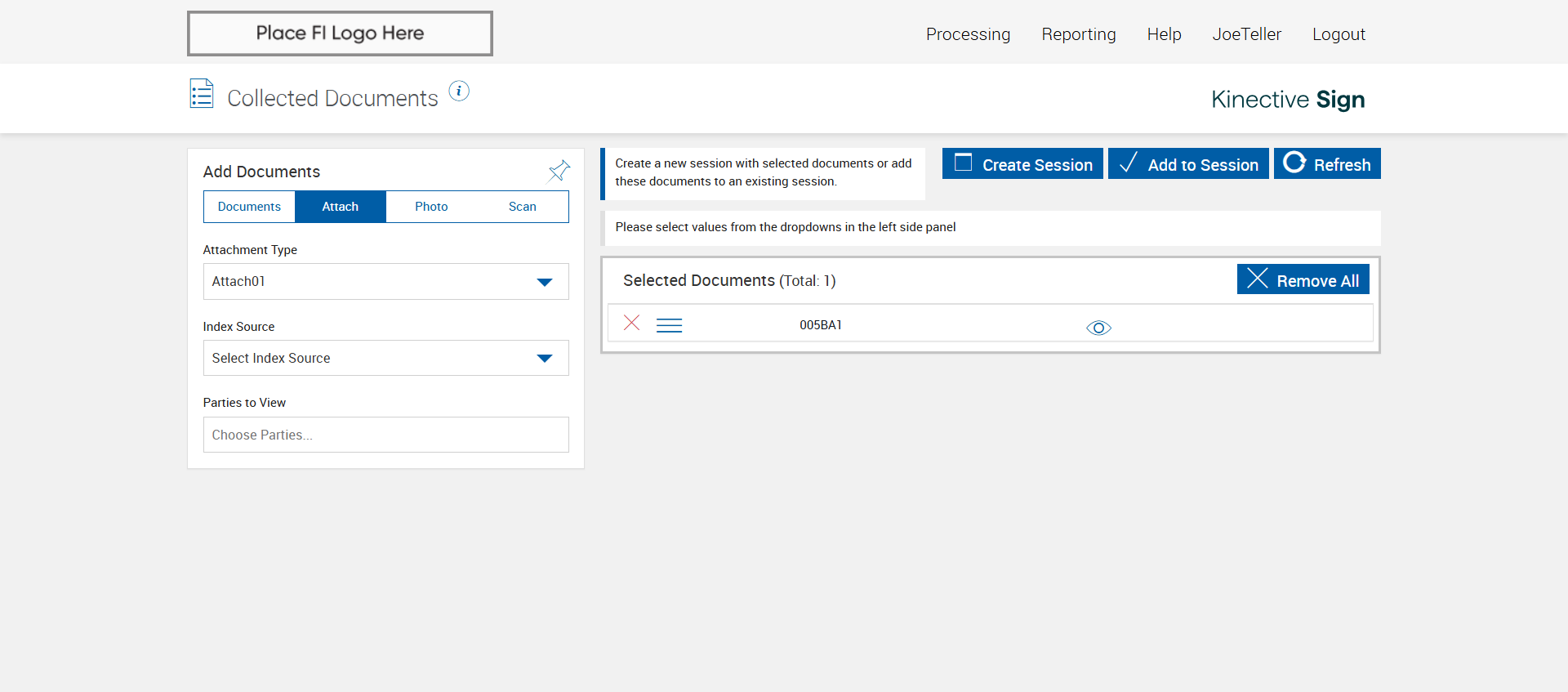Open the Processing menu
This screenshot has height=692, width=1568.
click(x=968, y=34)
